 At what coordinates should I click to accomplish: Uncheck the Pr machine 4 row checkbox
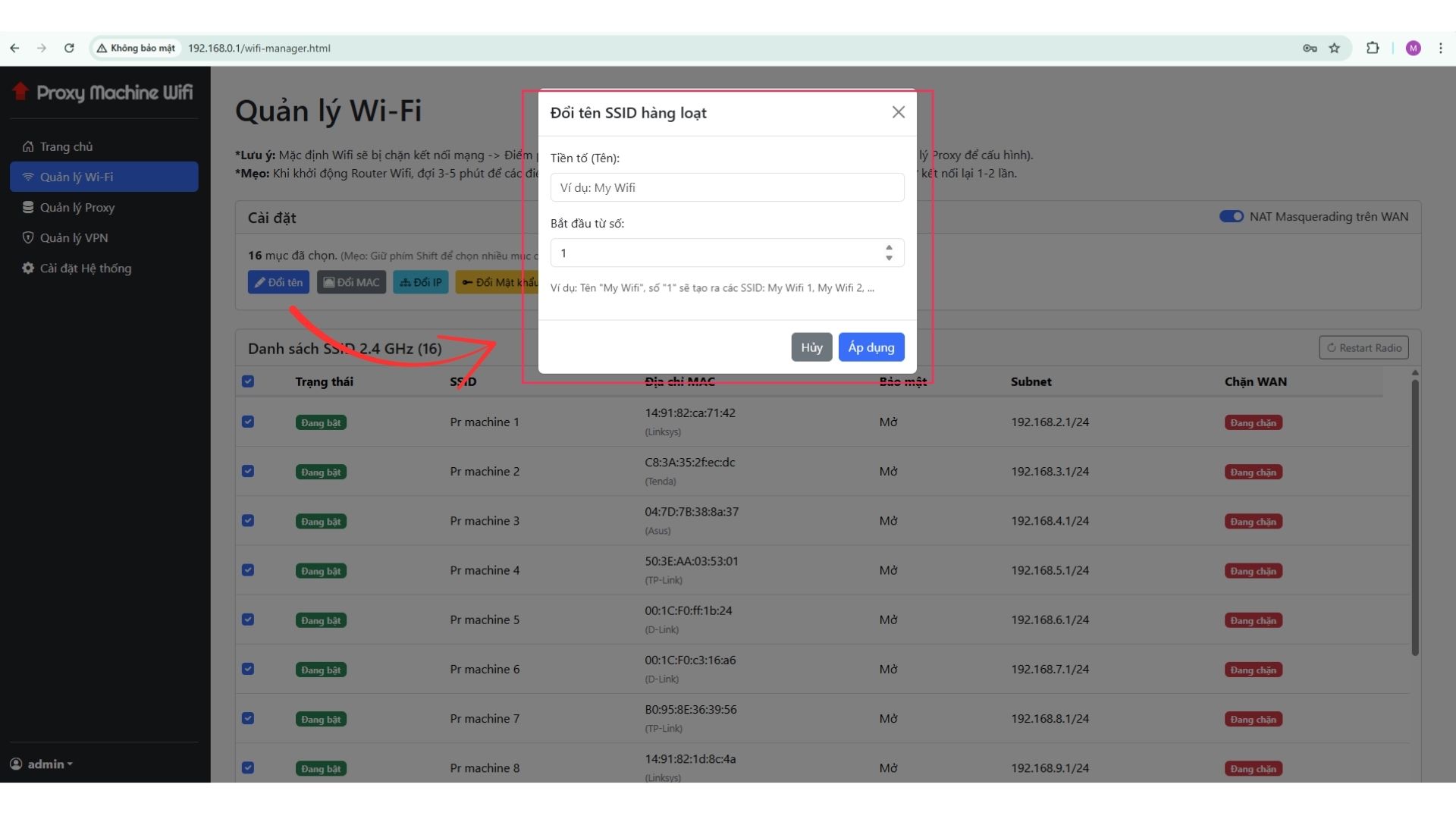click(248, 570)
